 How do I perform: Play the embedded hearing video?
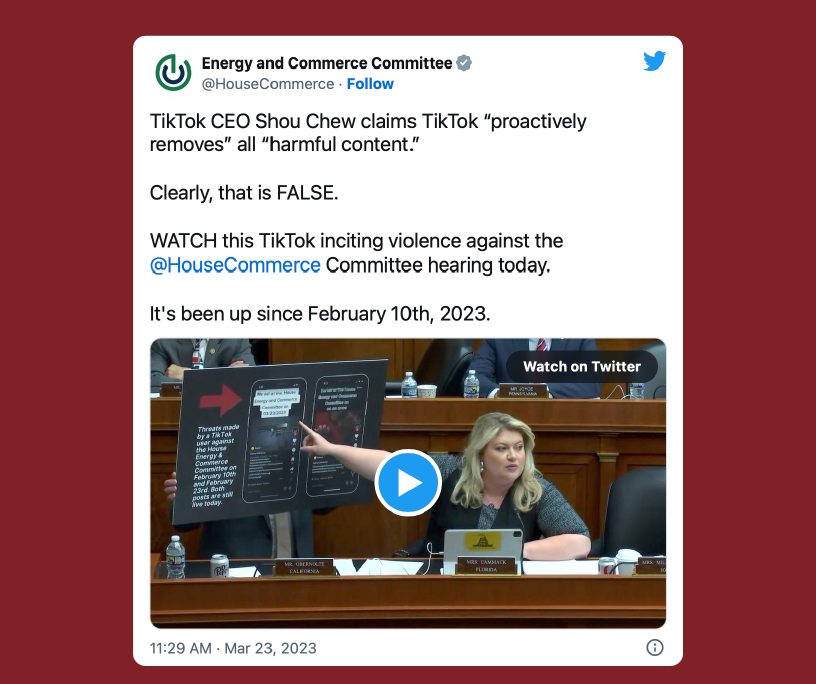(x=408, y=483)
